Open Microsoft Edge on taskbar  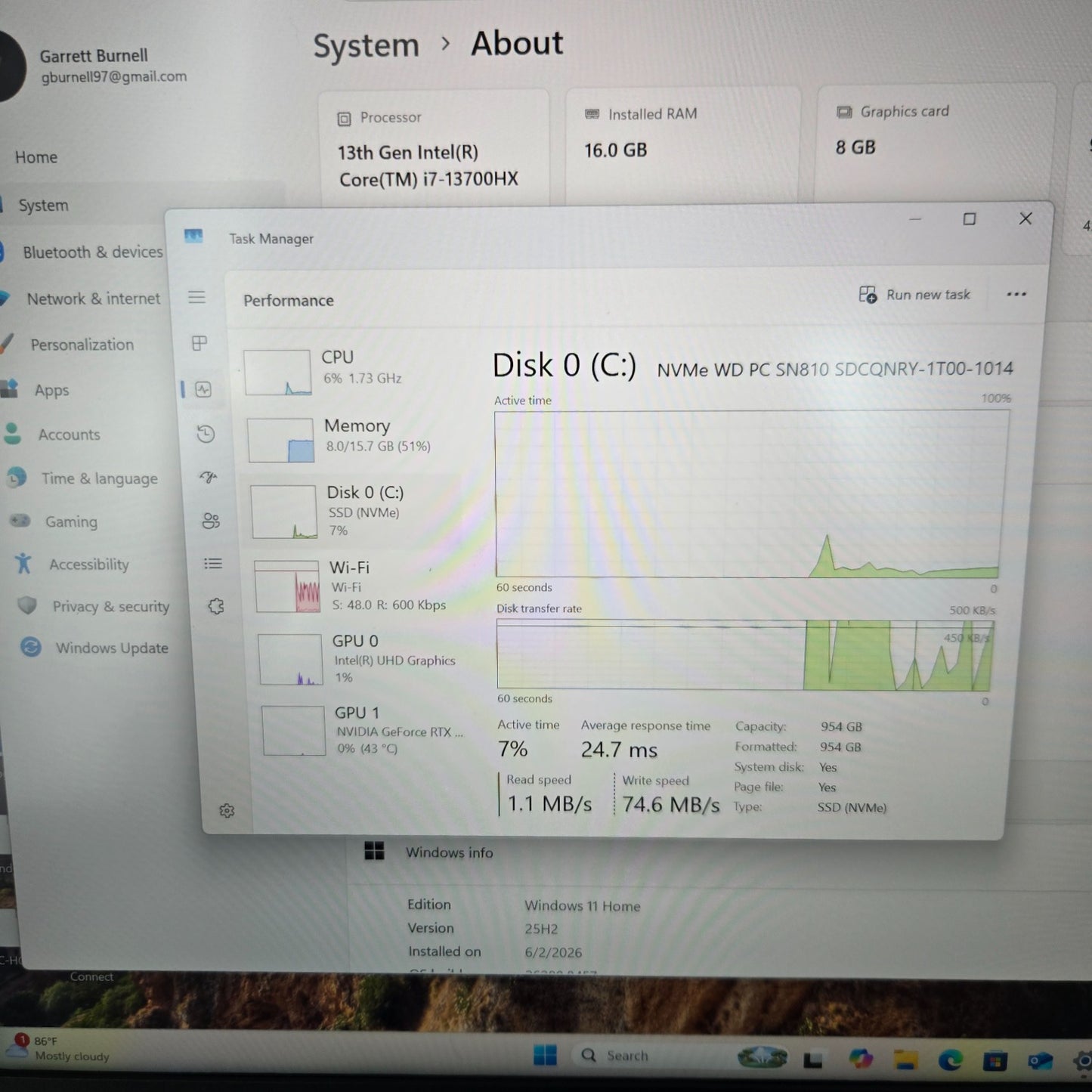[x=950, y=1061]
